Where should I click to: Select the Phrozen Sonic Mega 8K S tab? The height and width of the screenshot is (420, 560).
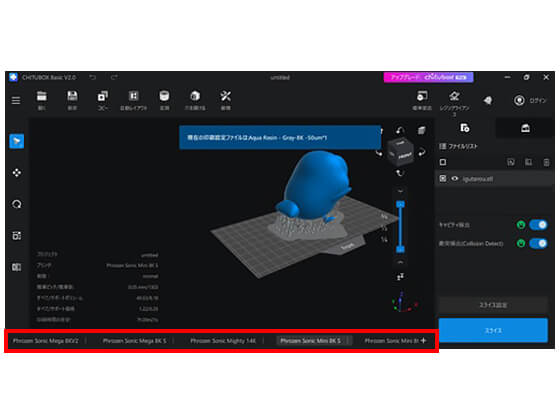[x=134, y=341]
